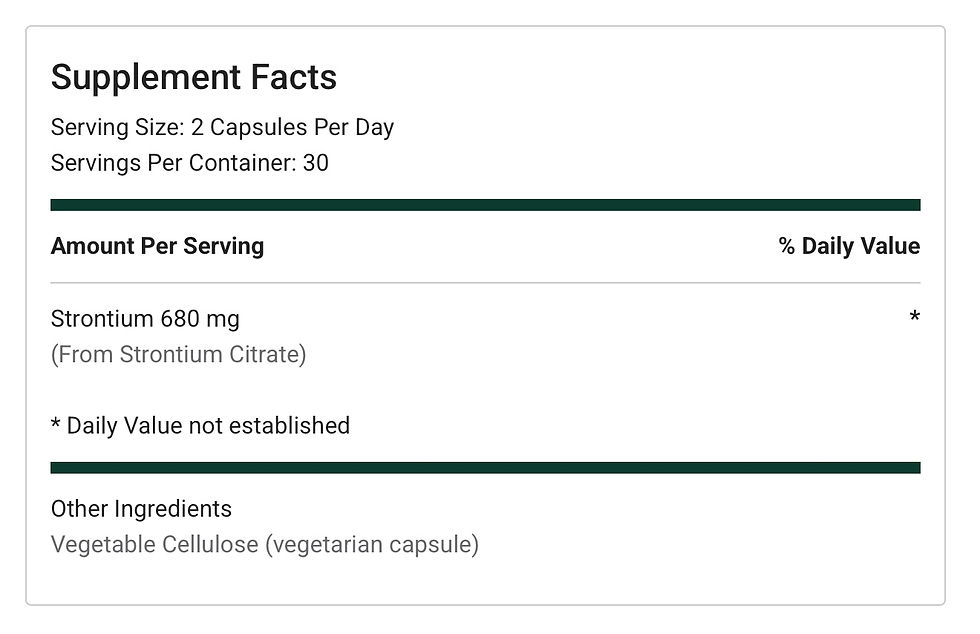Click the lower dark green divider bar

[x=486, y=468]
